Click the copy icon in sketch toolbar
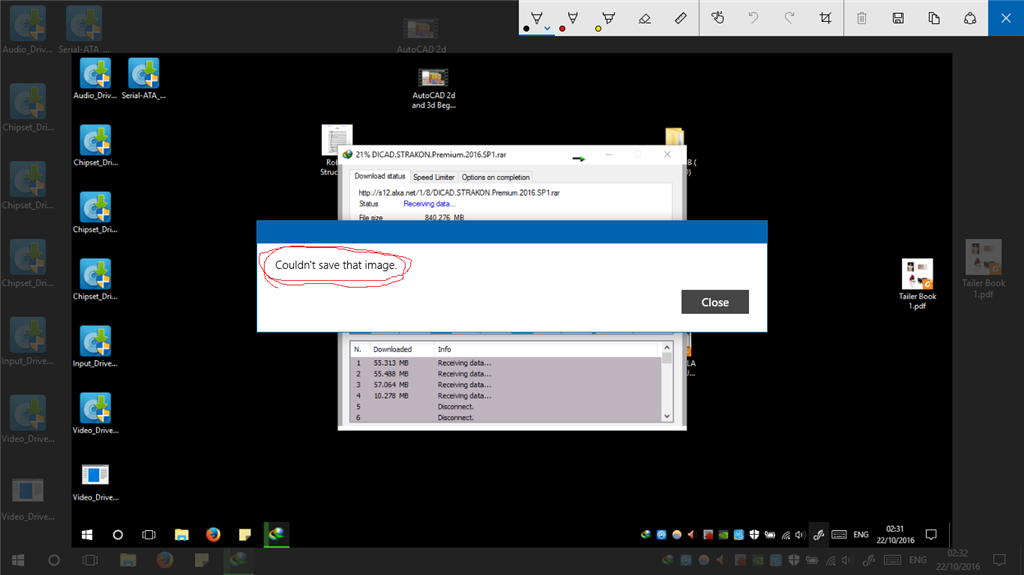Image resolution: width=1024 pixels, height=575 pixels. point(934,18)
